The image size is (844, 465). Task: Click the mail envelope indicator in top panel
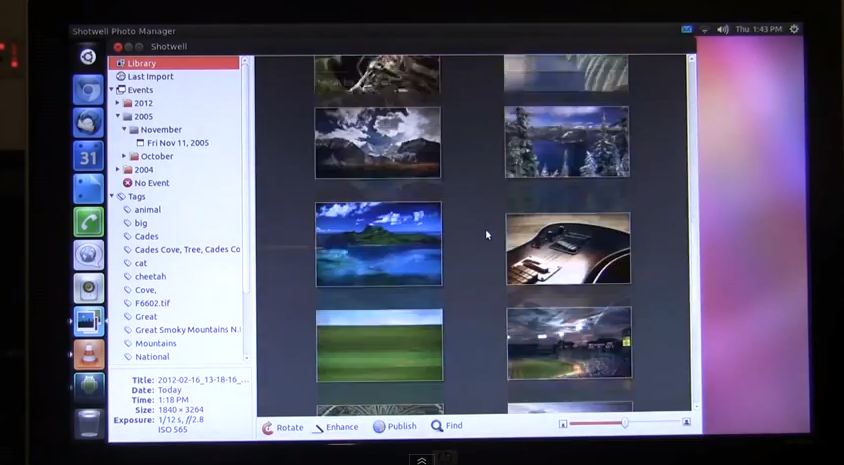687,30
